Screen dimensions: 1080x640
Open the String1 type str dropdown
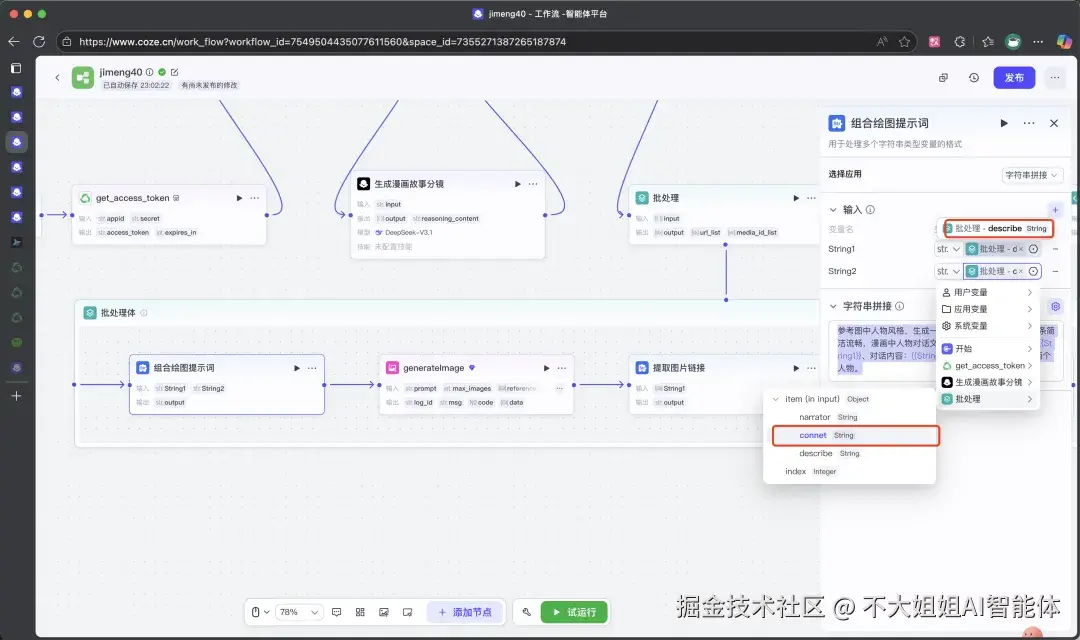948,249
